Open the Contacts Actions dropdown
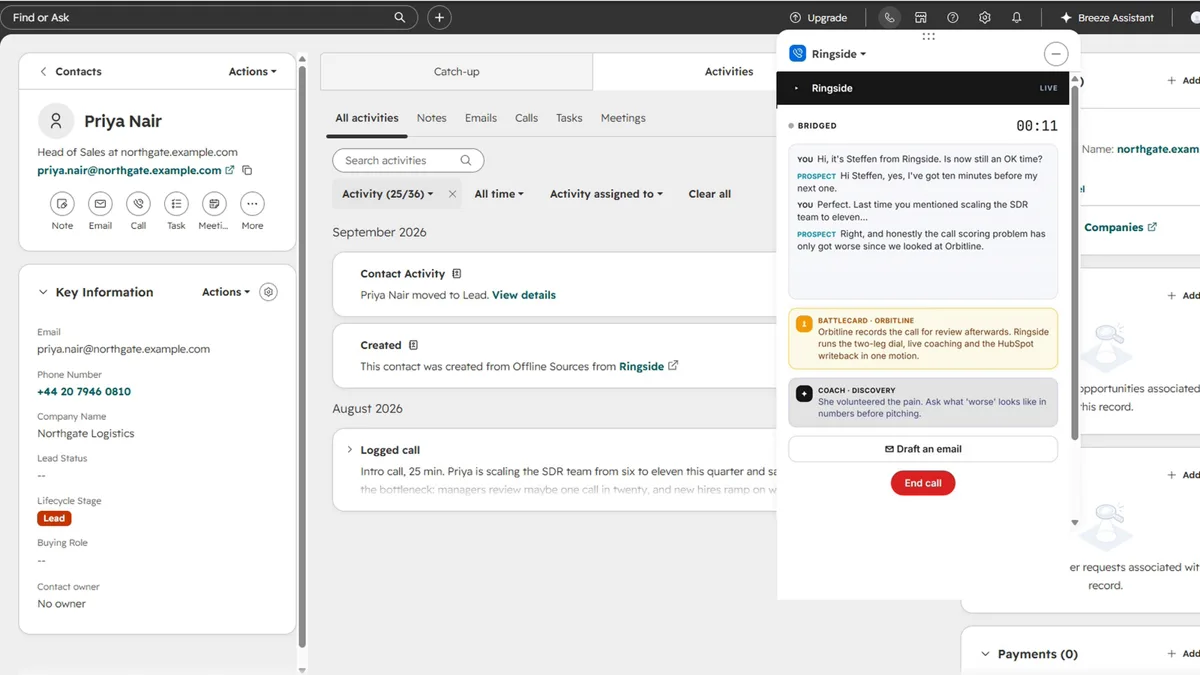This screenshot has width=1200, height=675. [252, 72]
